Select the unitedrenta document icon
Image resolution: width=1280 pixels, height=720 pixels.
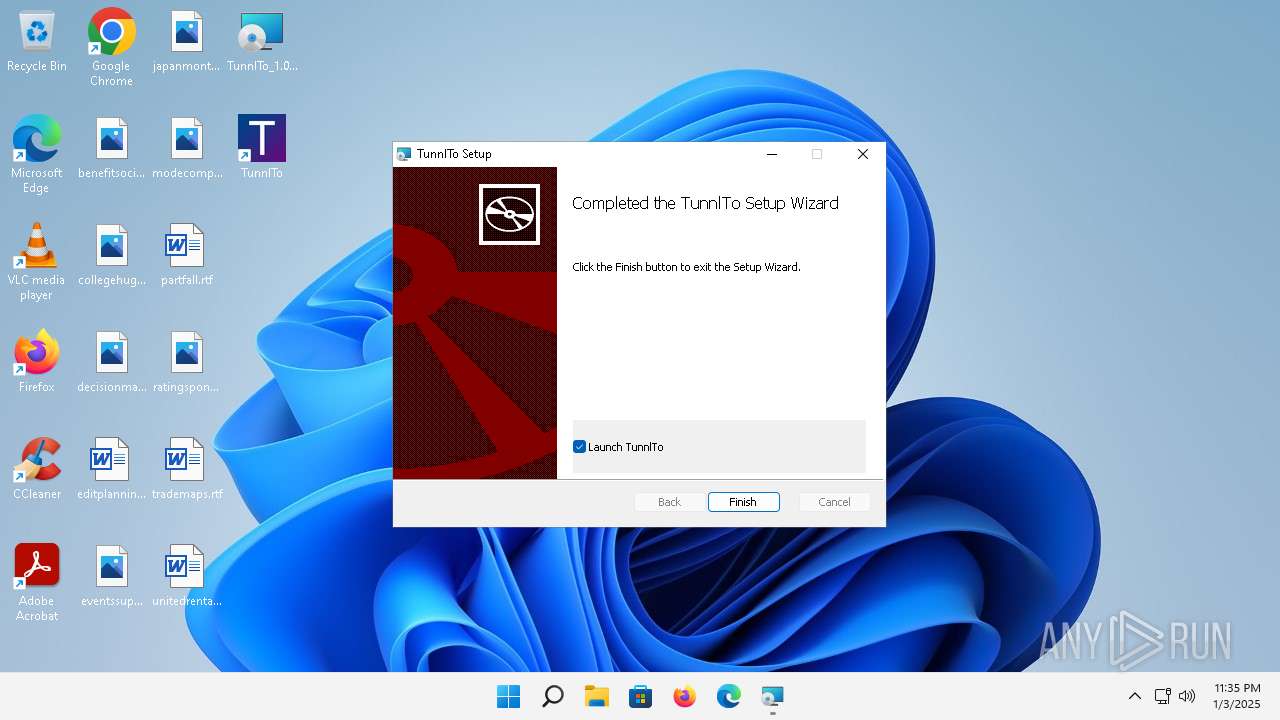tap(186, 576)
